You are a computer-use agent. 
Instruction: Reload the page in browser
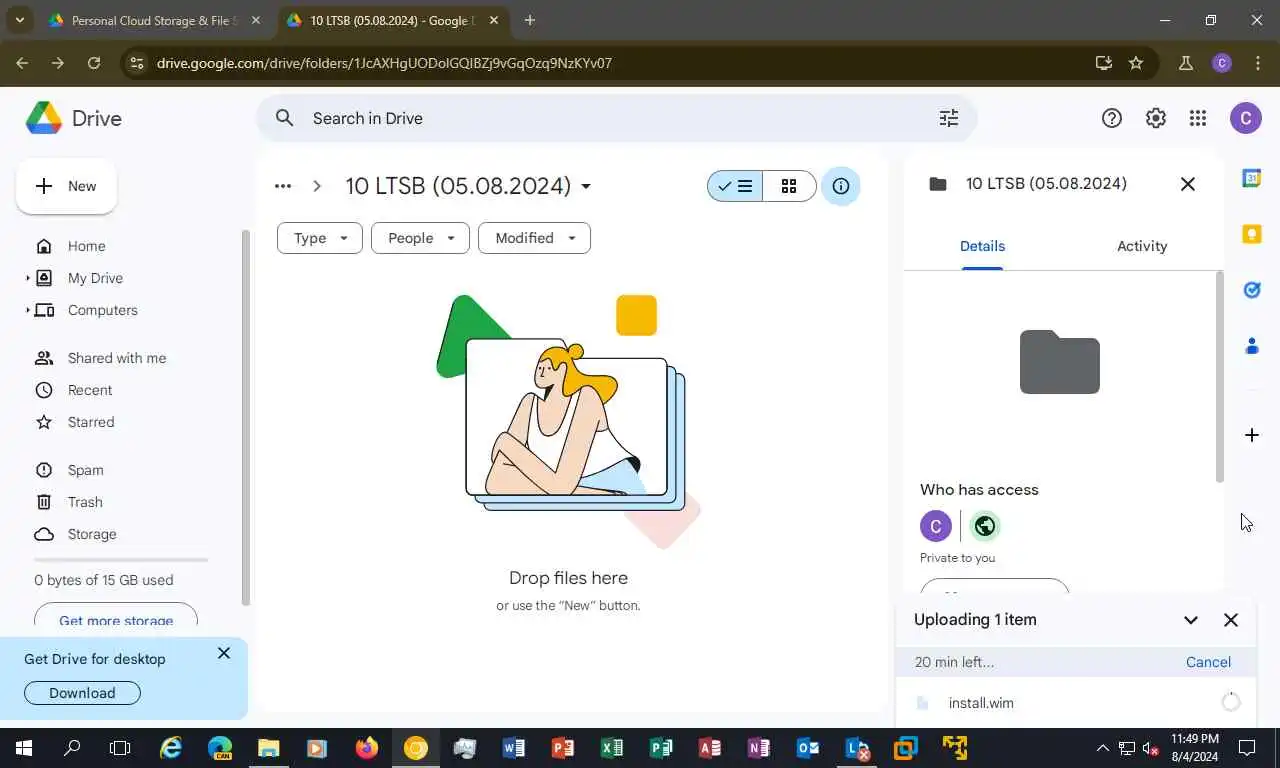(x=94, y=63)
